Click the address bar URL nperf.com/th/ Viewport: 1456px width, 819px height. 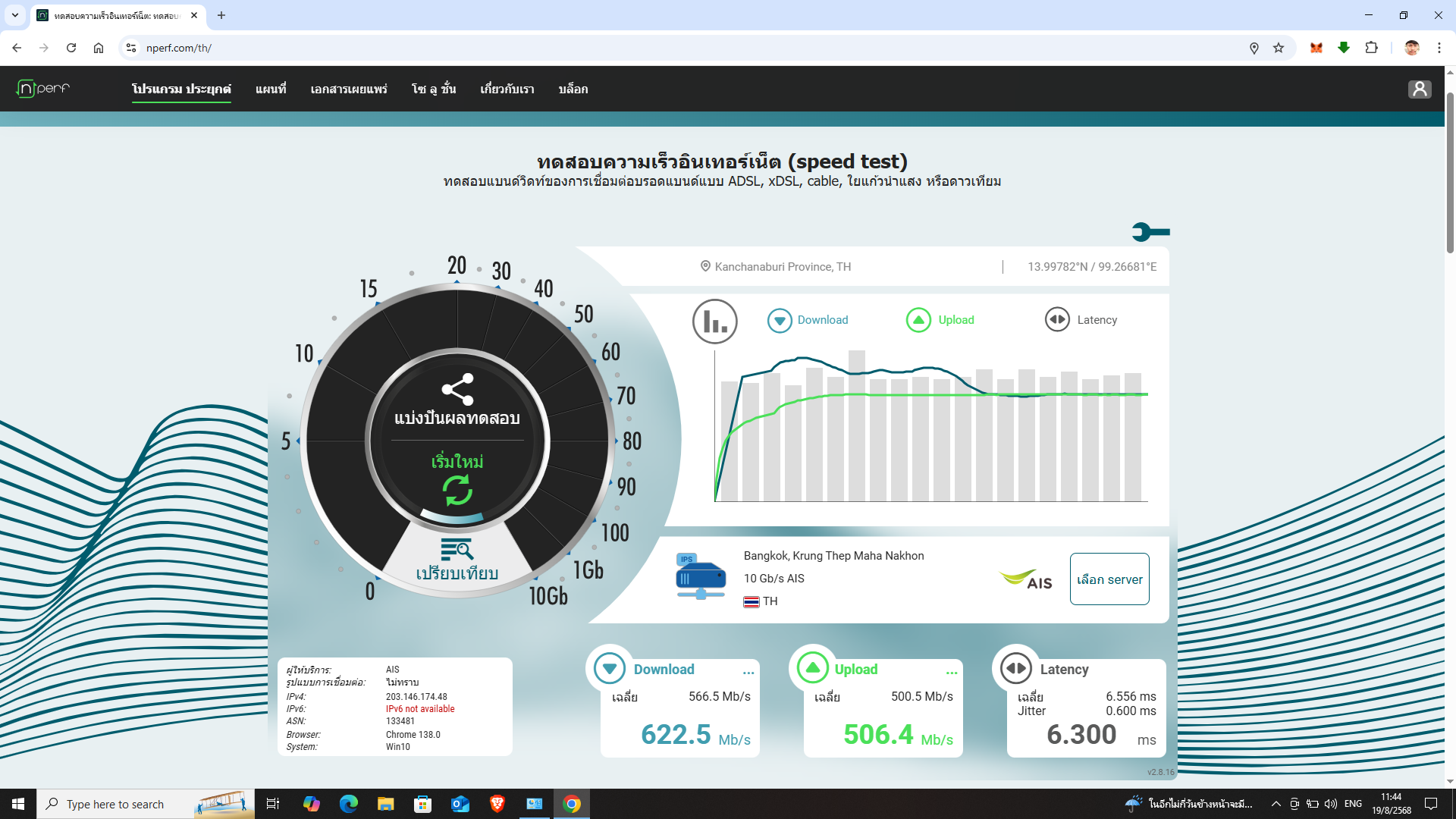tap(179, 48)
